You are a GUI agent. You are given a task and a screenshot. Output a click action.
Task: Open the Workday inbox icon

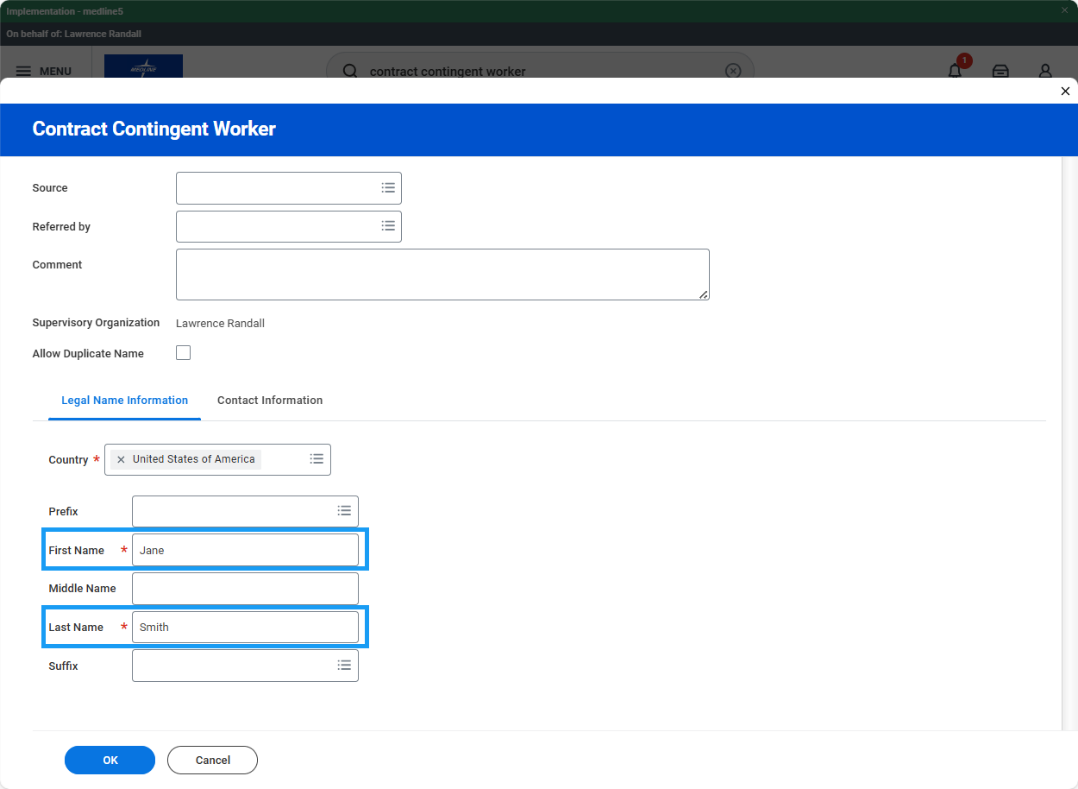coord(1000,71)
